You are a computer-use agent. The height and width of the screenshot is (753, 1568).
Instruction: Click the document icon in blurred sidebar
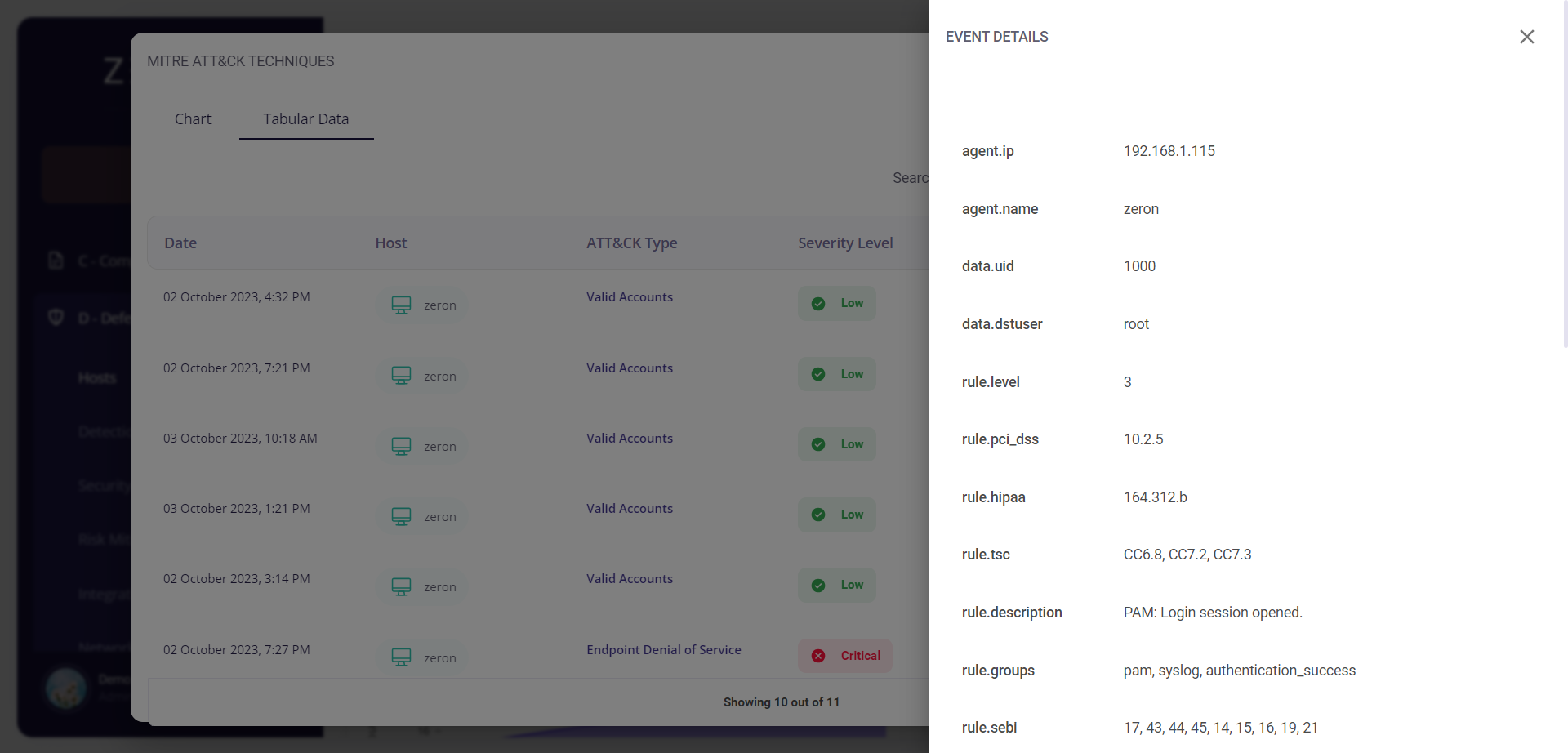tap(56, 261)
